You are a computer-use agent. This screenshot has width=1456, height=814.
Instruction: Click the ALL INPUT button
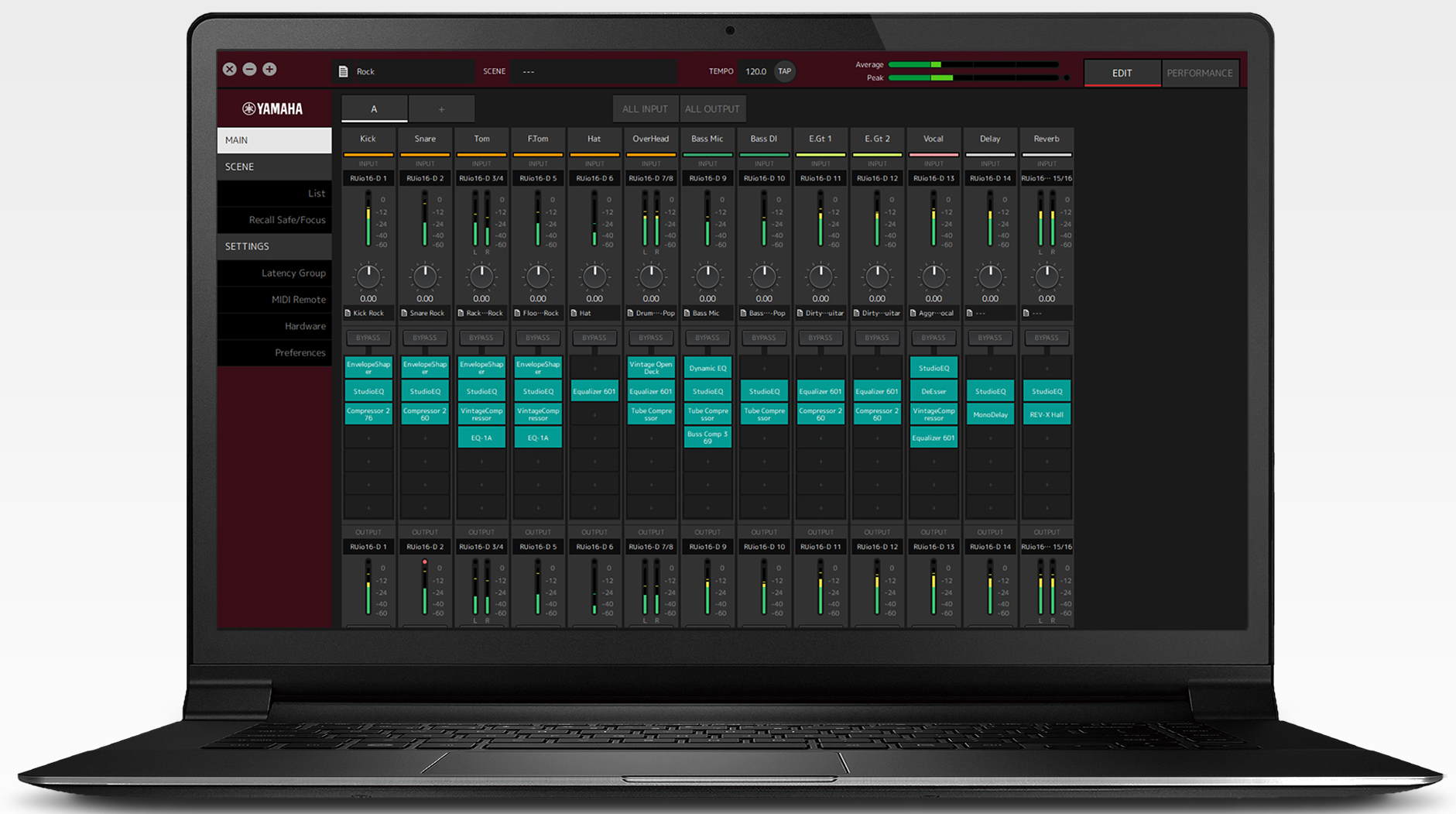coord(645,109)
